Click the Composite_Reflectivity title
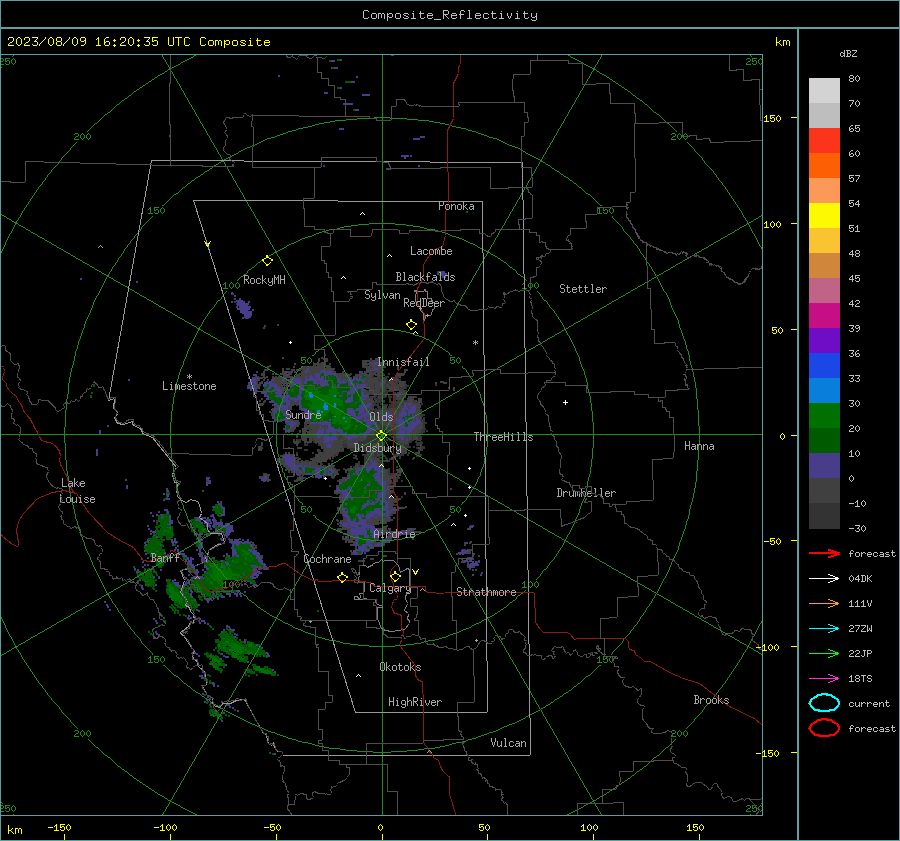The image size is (900, 841). point(449,15)
